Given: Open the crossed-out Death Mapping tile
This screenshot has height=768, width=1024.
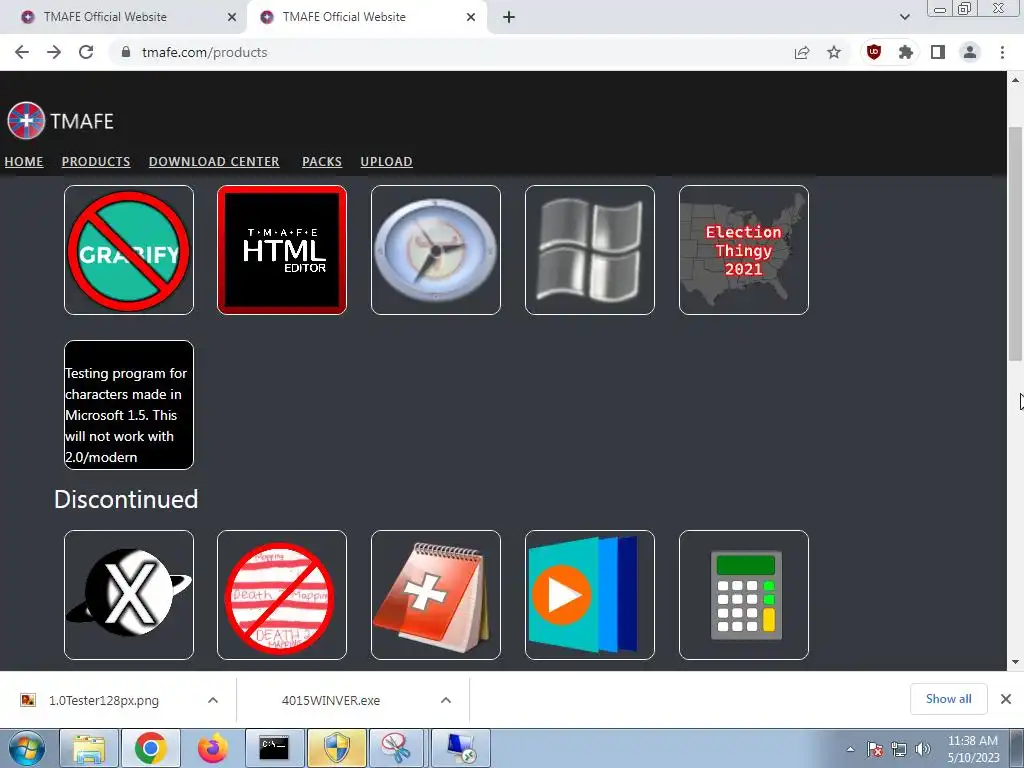Looking at the screenshot, I should tap(281, 595).
